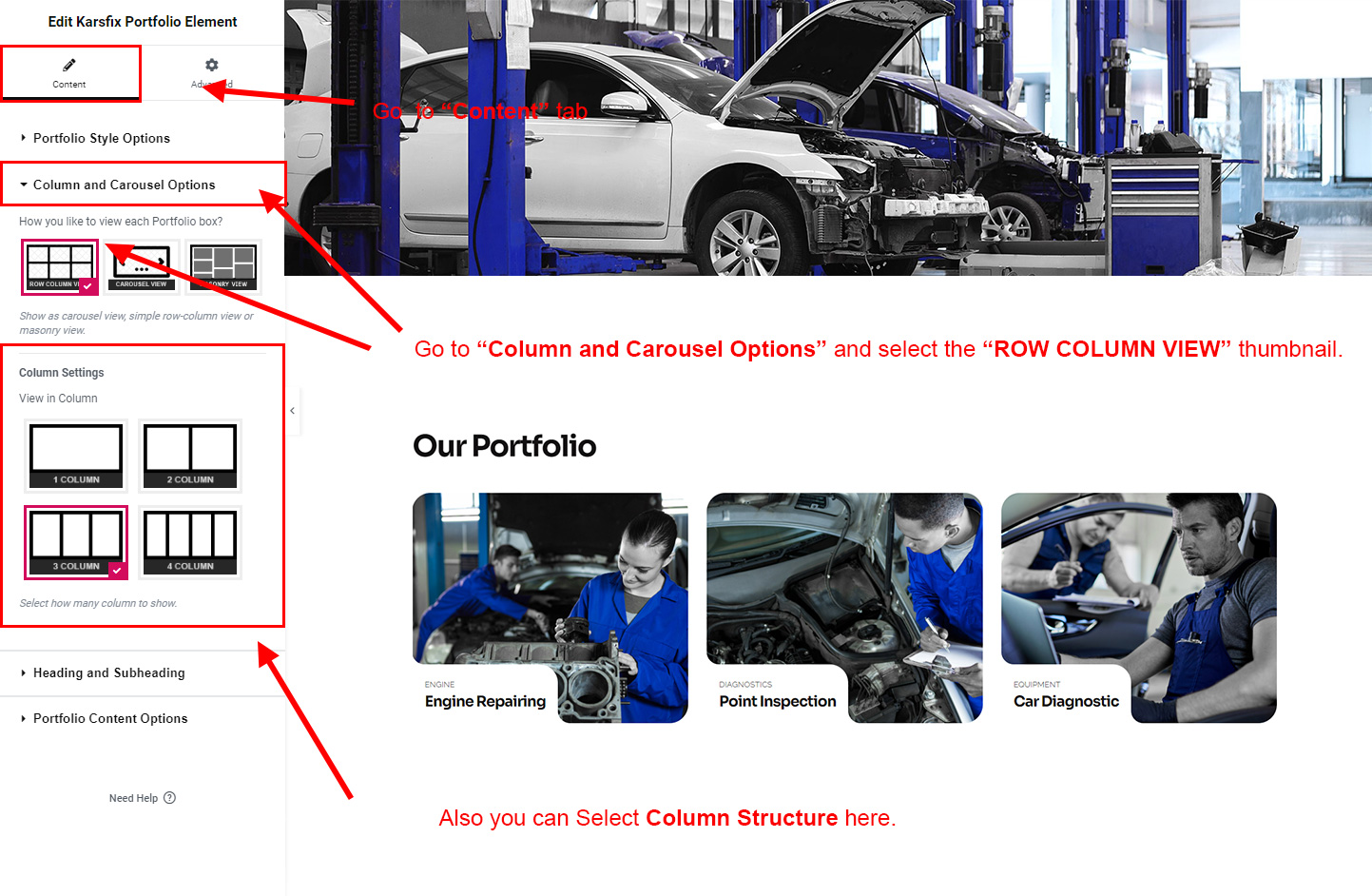
Task: Select the Row Column View thumbnail
Action: click(60, 267)
